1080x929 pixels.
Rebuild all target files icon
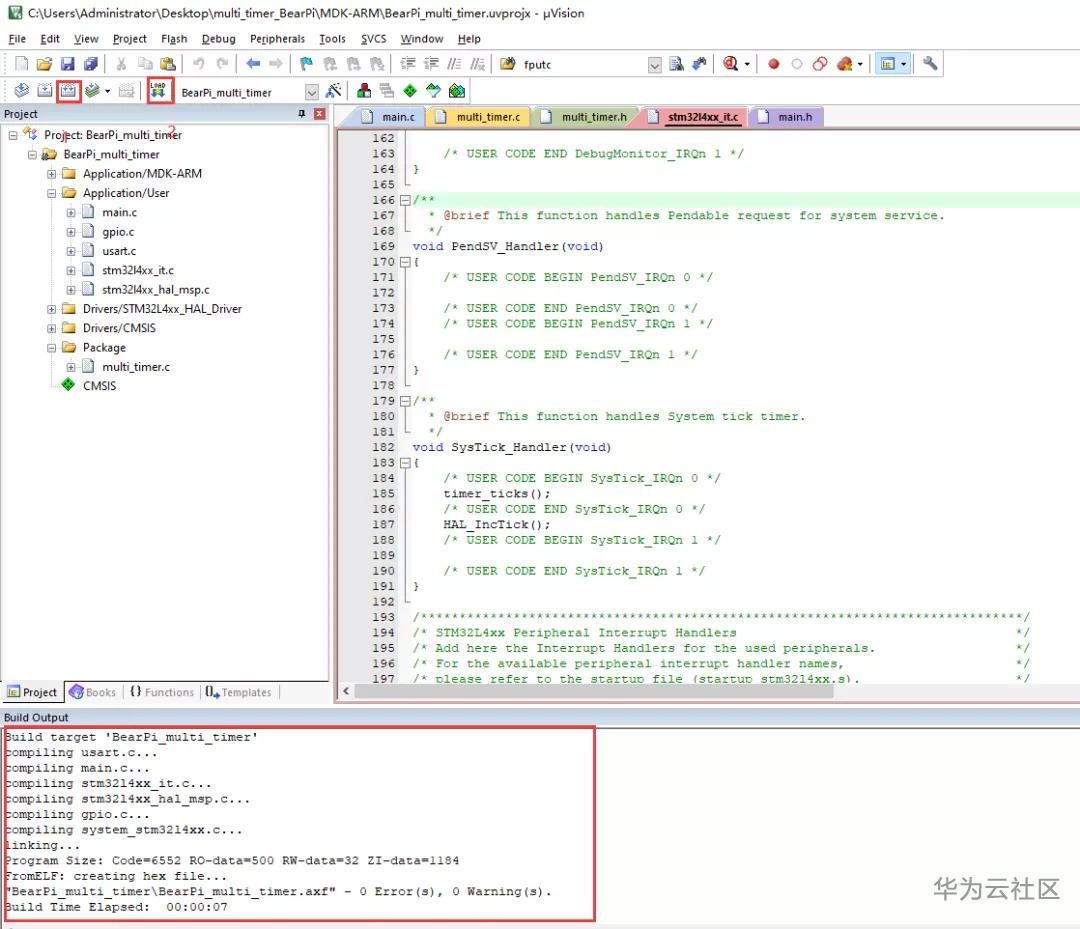click(x=68, y=91)
